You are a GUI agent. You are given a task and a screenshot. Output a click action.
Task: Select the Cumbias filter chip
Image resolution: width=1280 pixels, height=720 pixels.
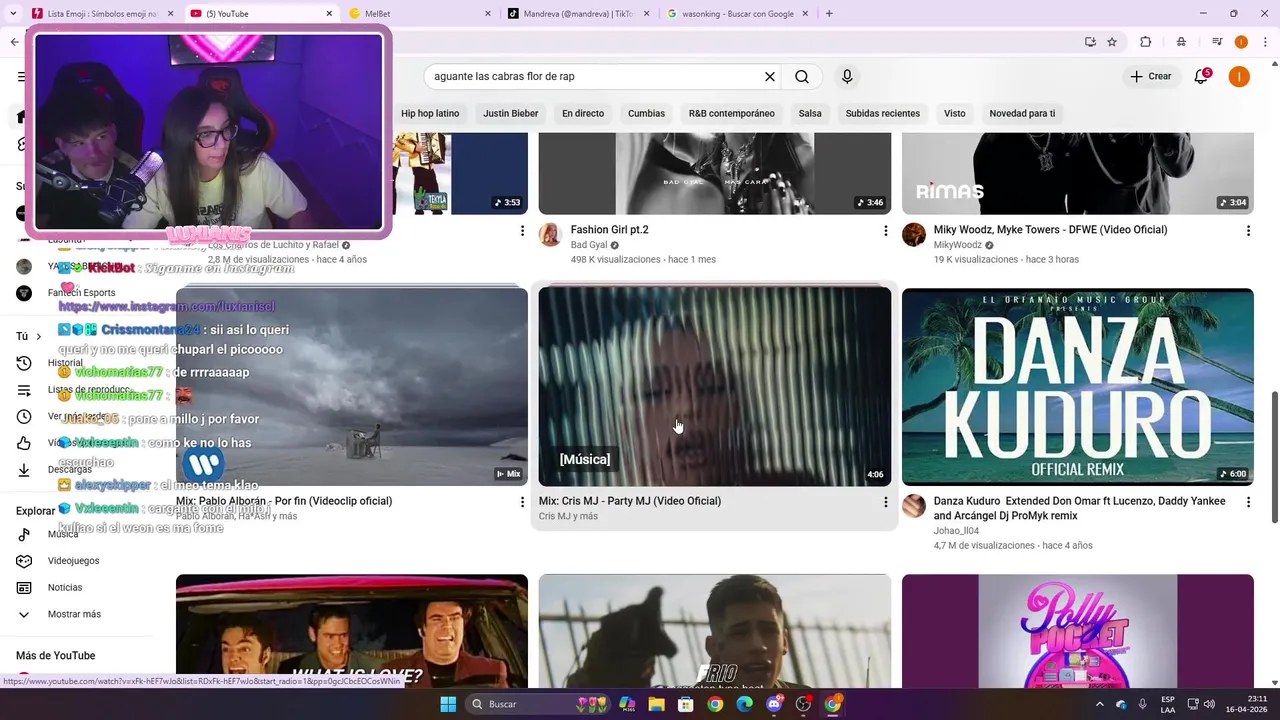pos(646,113)
